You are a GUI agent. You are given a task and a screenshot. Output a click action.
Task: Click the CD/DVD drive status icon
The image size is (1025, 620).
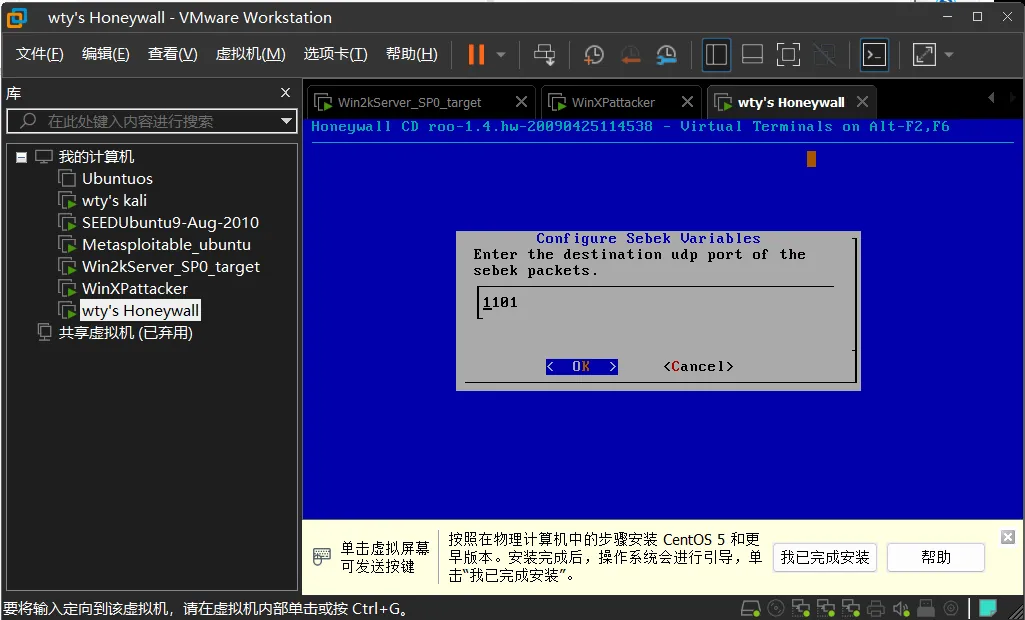[x=776, y=608]
